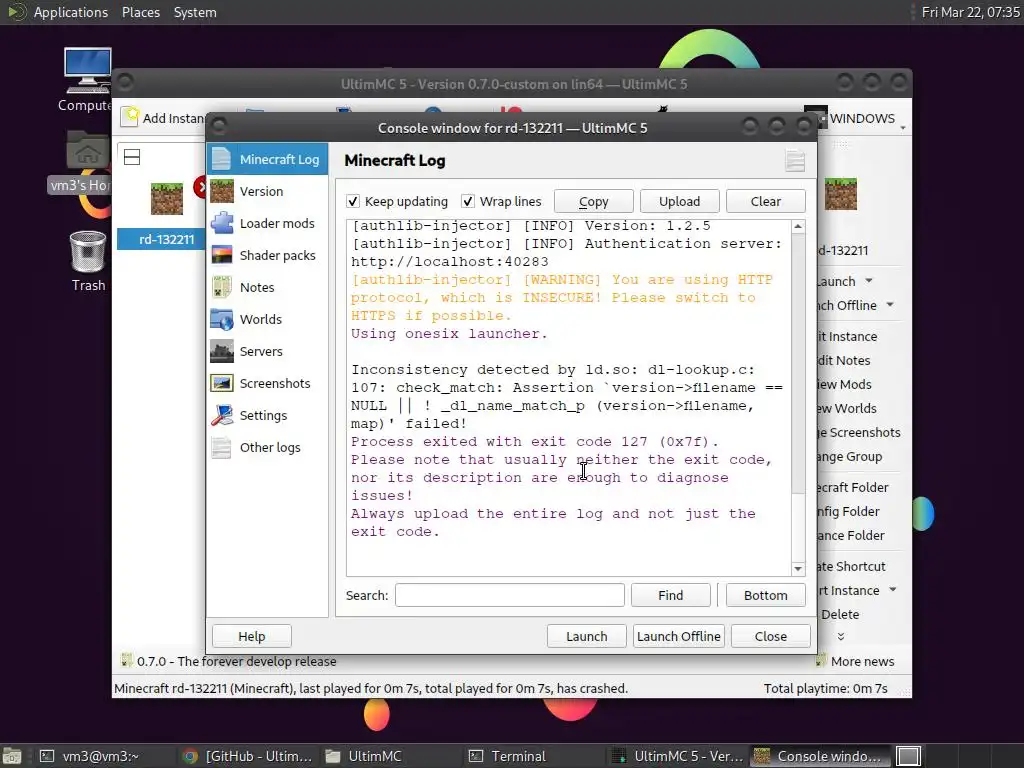Click Add Instance in UltimMC main window
The image size is (1024, 768).
(165, 118)
